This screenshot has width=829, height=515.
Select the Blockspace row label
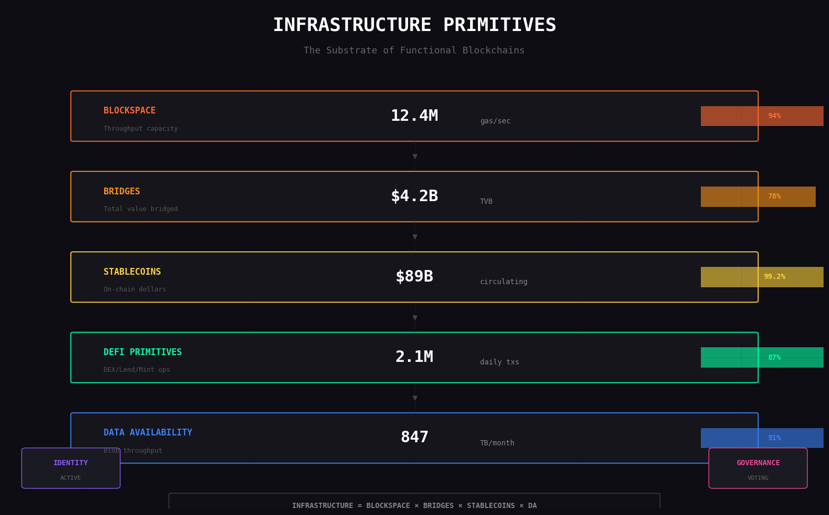130,111
